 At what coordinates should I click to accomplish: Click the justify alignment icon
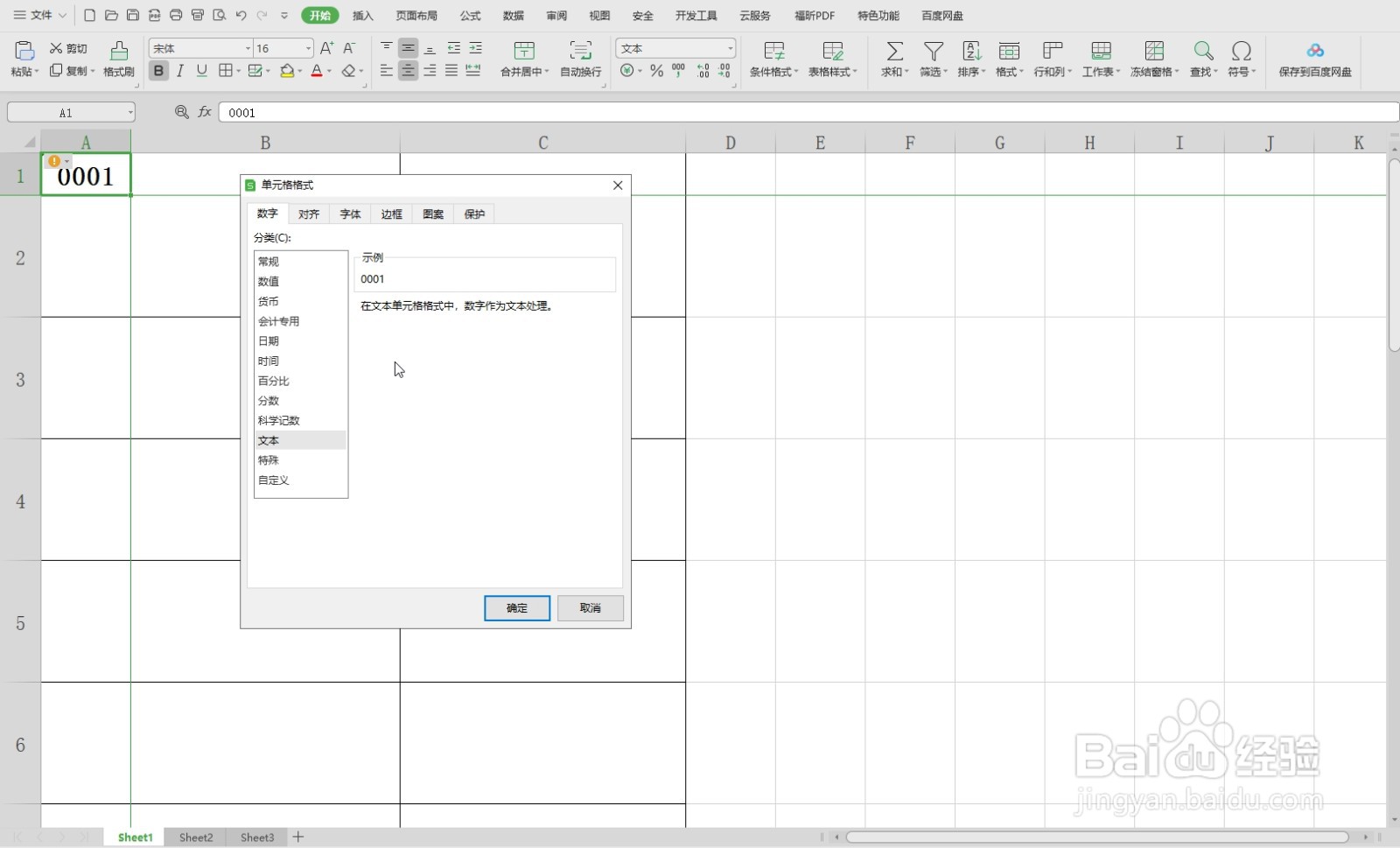coord(451,71)
